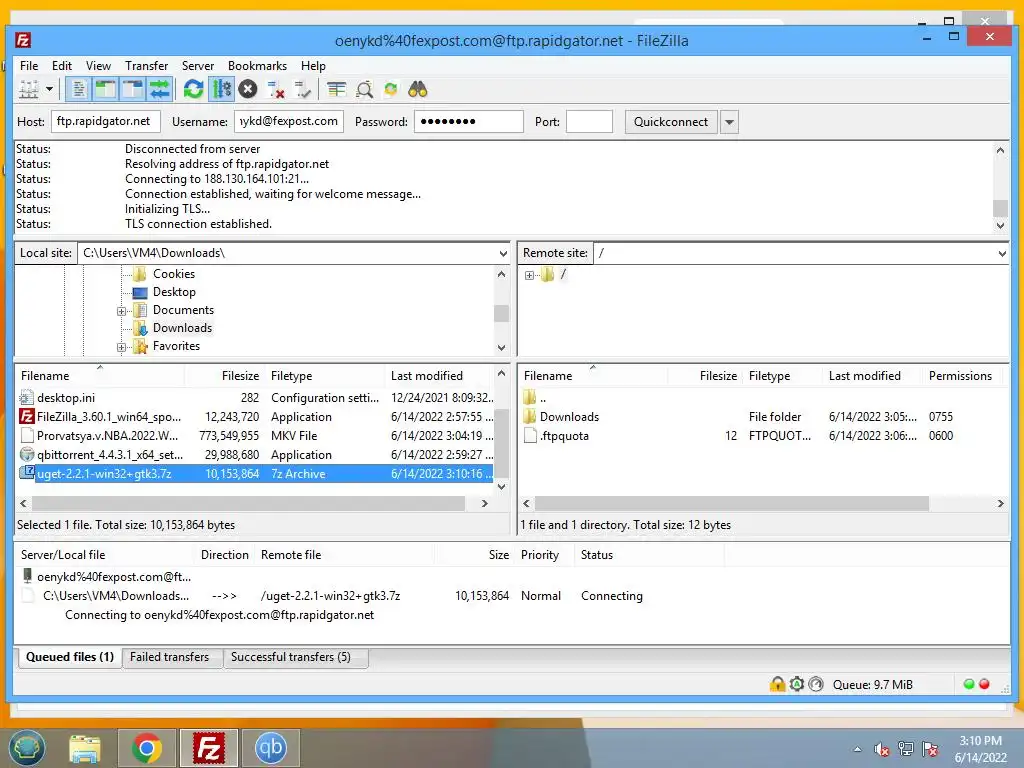
Task: Select the Cookies folder in local tree
Action: 174,274
